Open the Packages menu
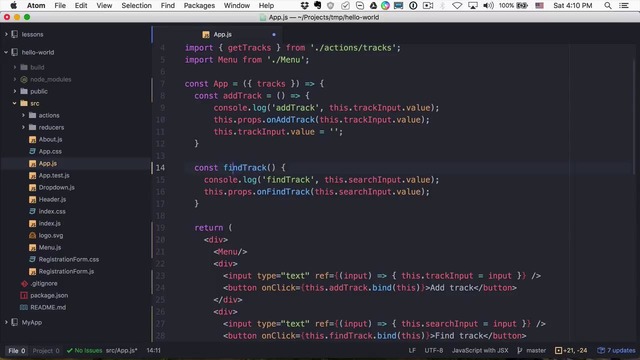 pos(199,5)
